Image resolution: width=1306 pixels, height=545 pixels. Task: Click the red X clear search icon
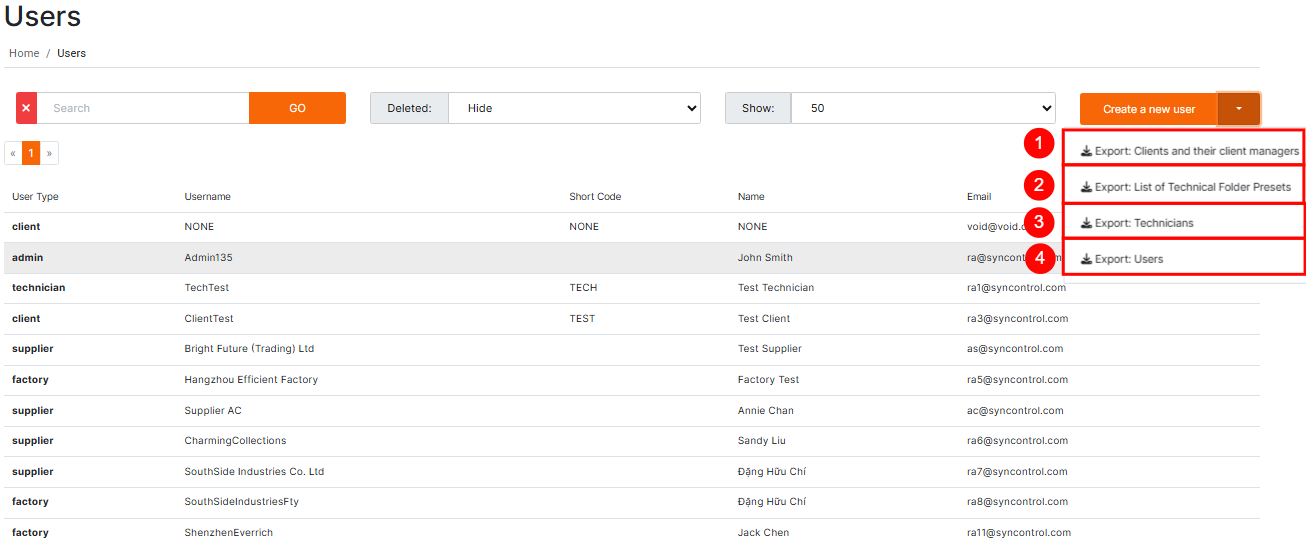(26, 108)
